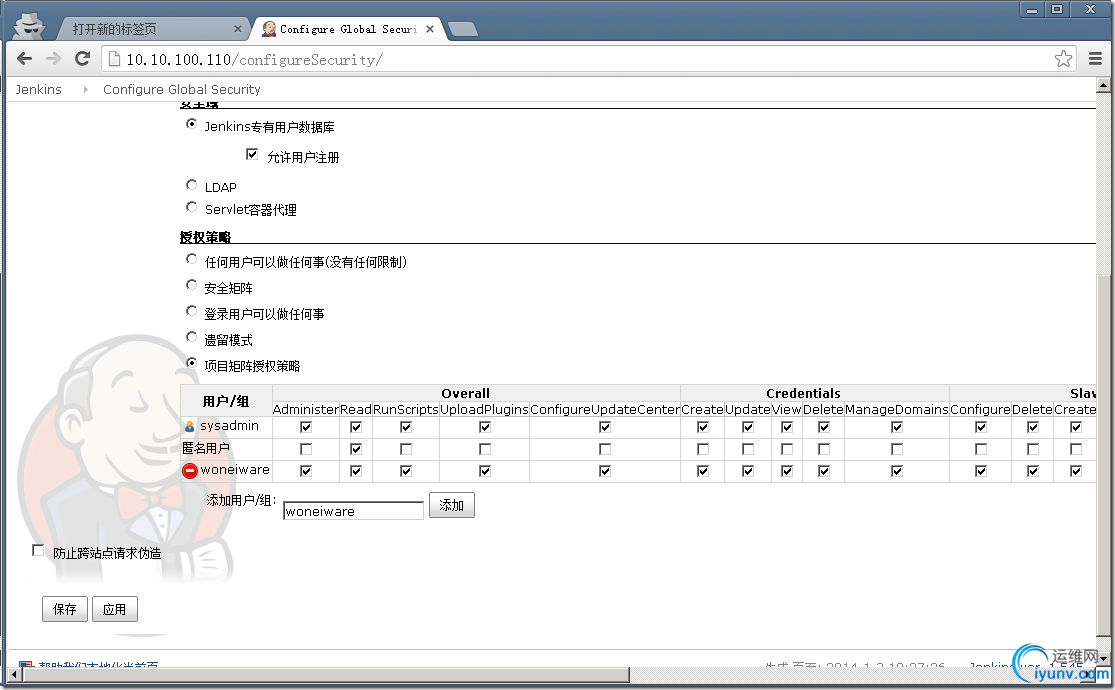This screenshot has width=1115, height=690.
Task: Close the Configure Global Security tab
Action: [430, 29]
